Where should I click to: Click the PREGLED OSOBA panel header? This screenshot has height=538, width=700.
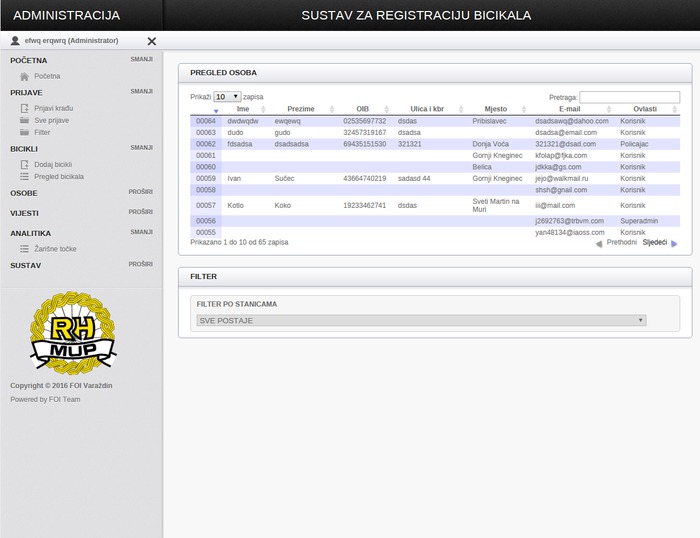435,73
